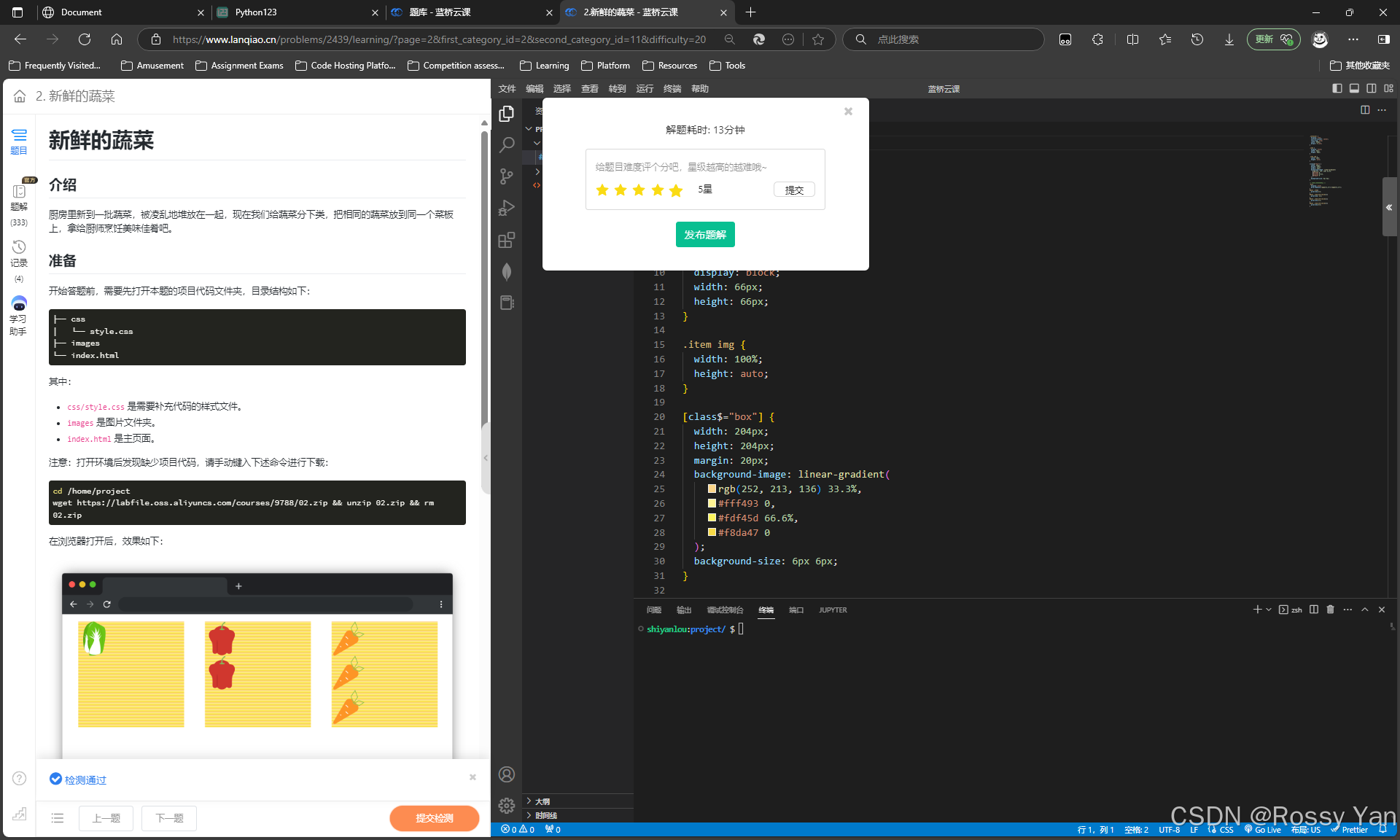Open Run and Debug icon

507,208
